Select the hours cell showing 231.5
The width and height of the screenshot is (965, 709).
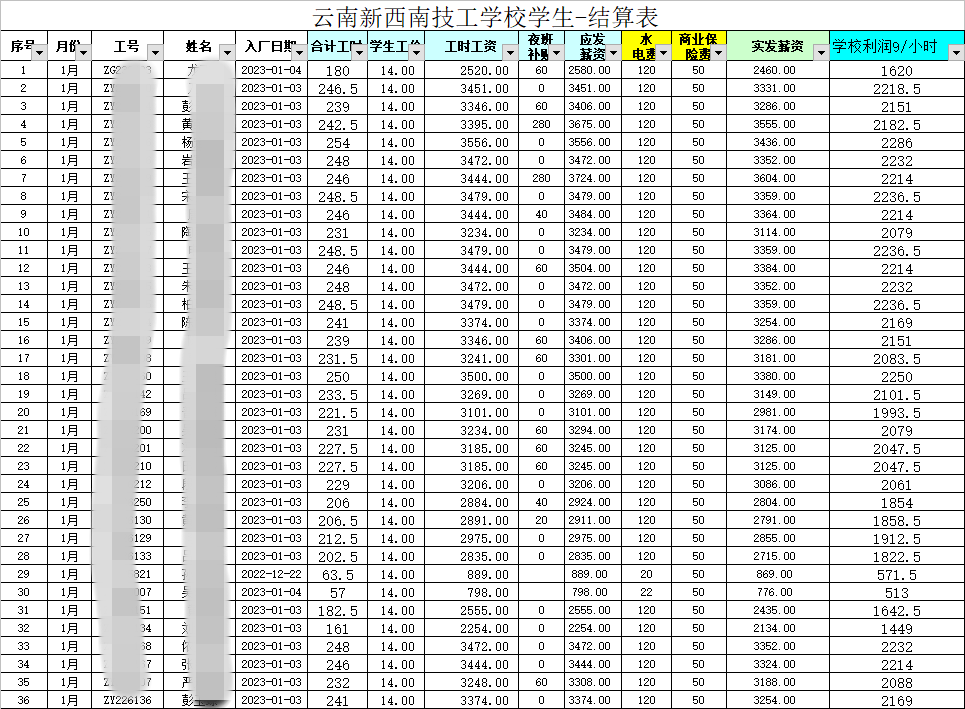tap(337, 358)
